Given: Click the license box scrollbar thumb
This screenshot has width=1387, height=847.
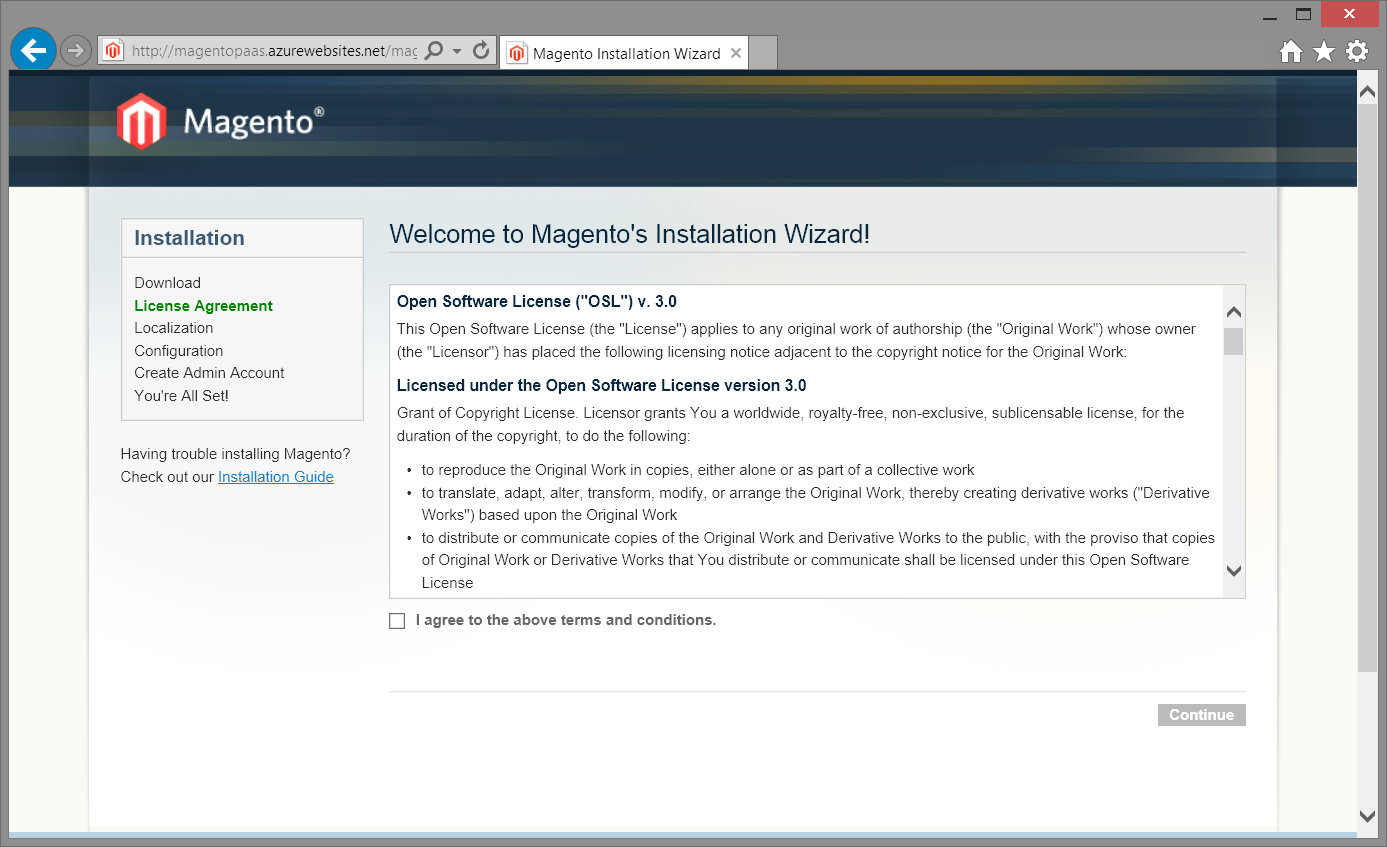Looking at the screenshot, I should point(1234,341).
